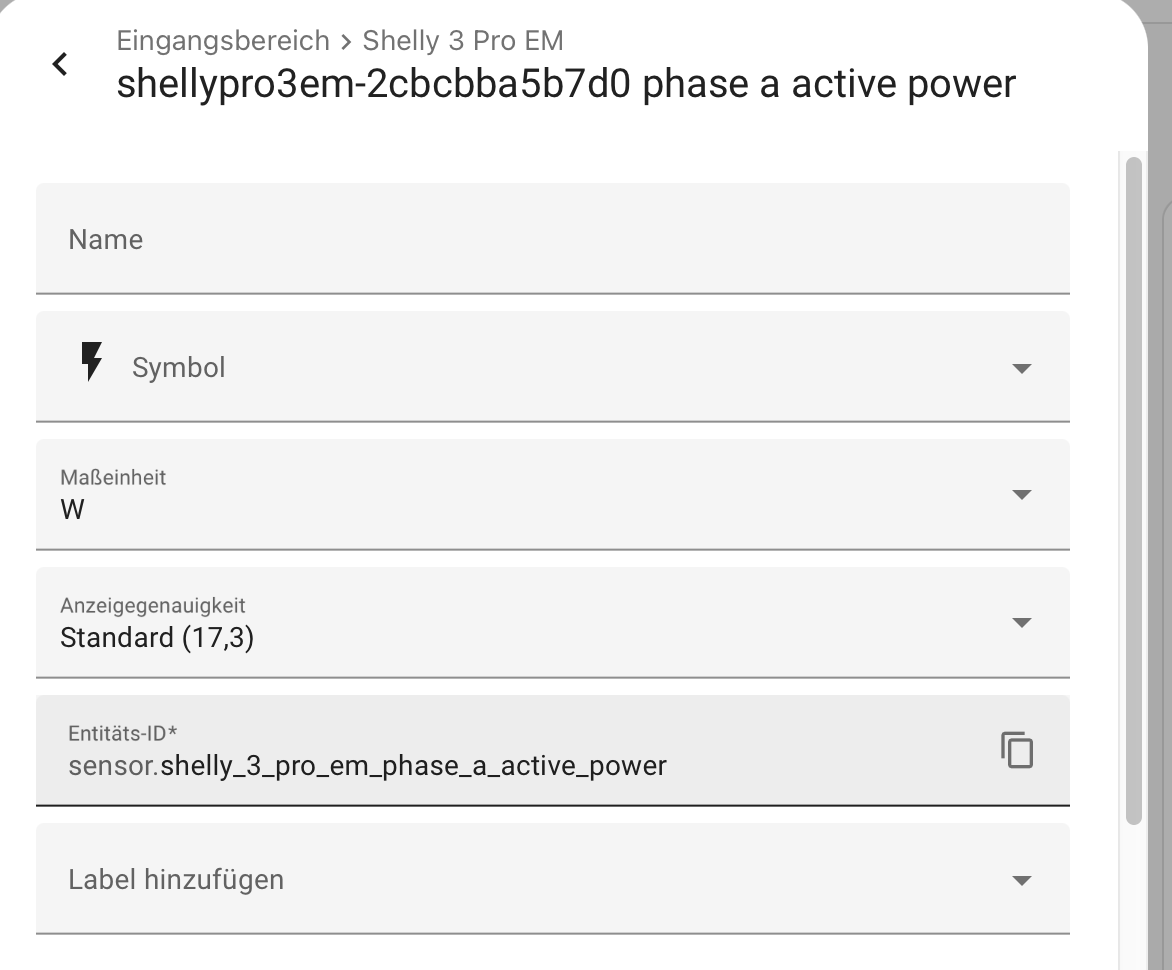1172x970 pixels.
Task: Open the Anzeigegenauigkeit dropdown arrow
Action: [1021, 623]
